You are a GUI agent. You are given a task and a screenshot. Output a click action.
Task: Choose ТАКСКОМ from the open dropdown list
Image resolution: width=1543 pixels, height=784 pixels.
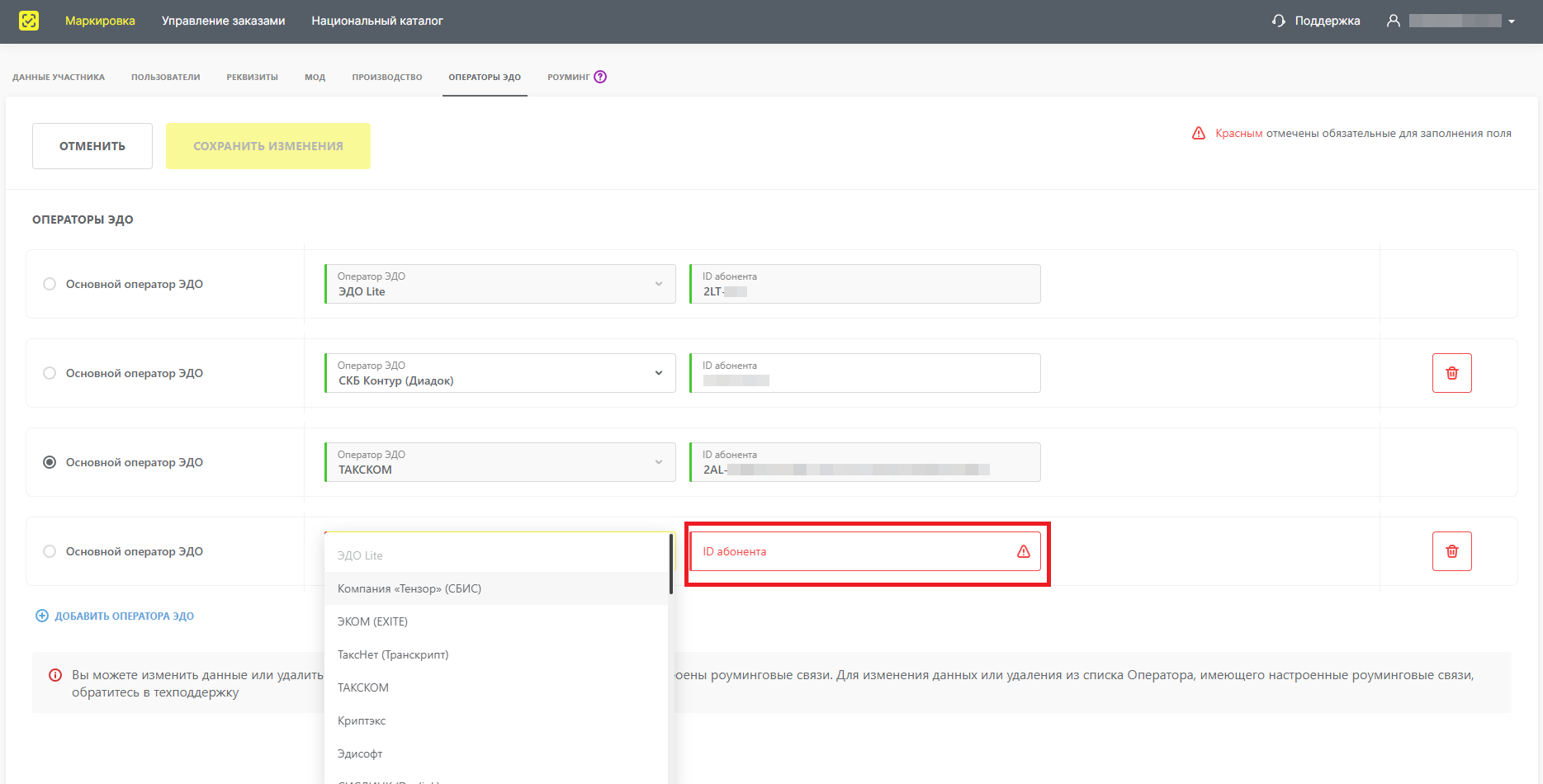496,687
